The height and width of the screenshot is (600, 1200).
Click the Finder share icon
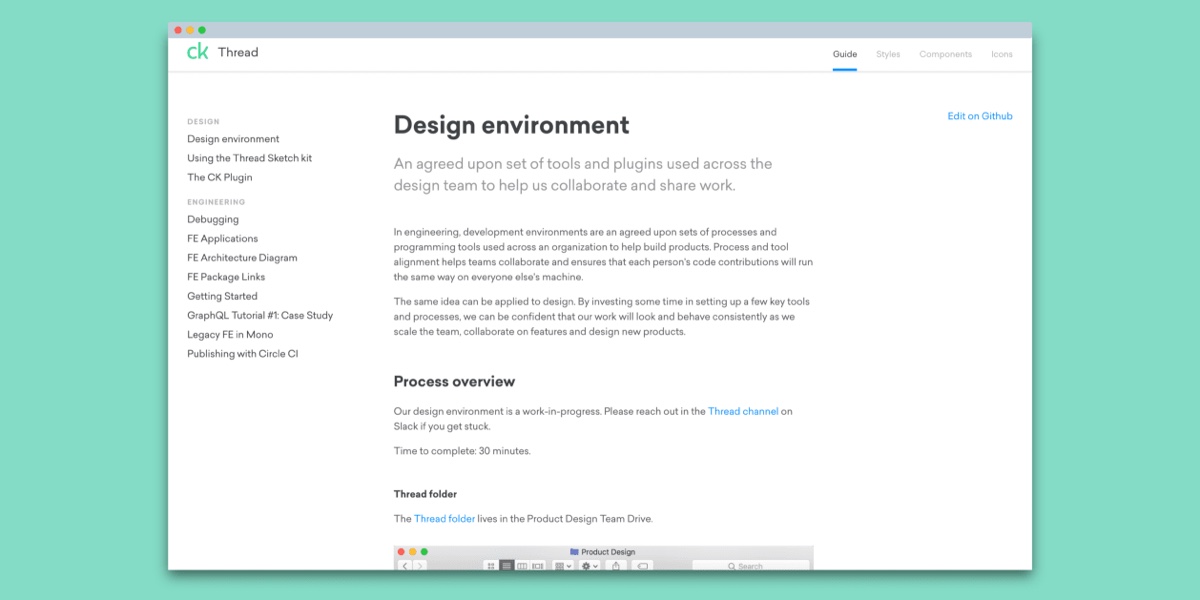pyautogui.click(x=616, y=566)
